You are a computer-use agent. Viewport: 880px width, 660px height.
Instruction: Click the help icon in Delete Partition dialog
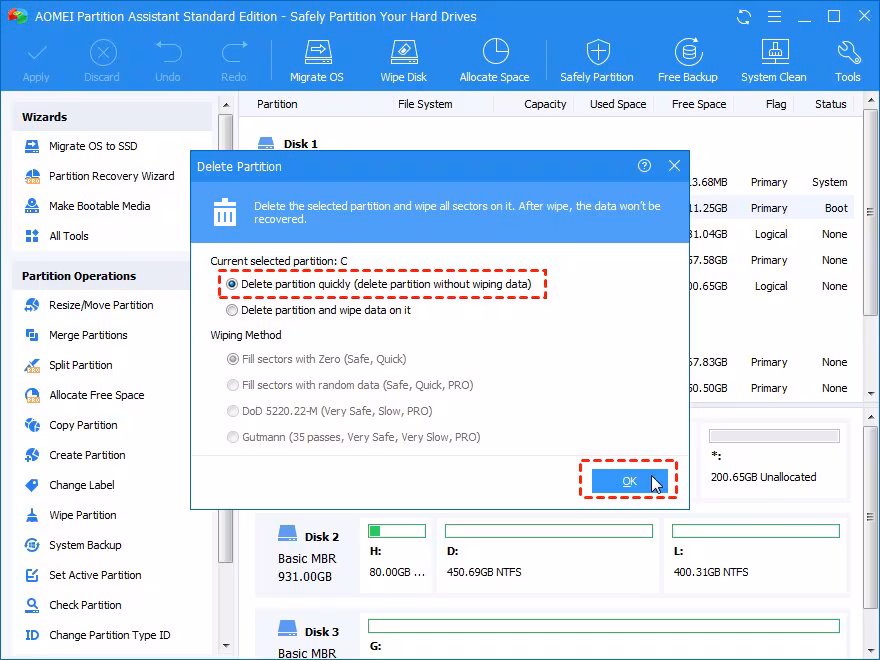click(644, 166)
